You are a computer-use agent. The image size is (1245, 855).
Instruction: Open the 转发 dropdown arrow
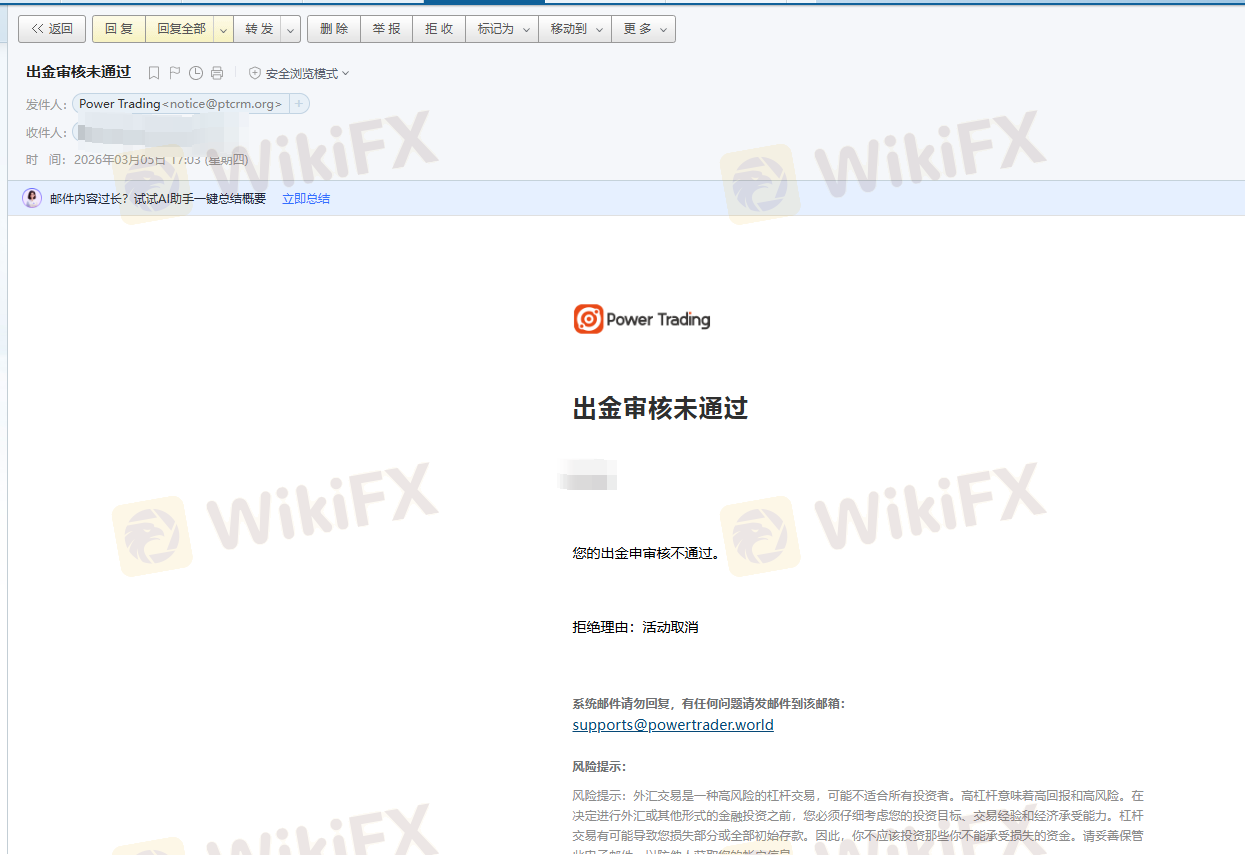pyautogui.click(x=291, y=29)
